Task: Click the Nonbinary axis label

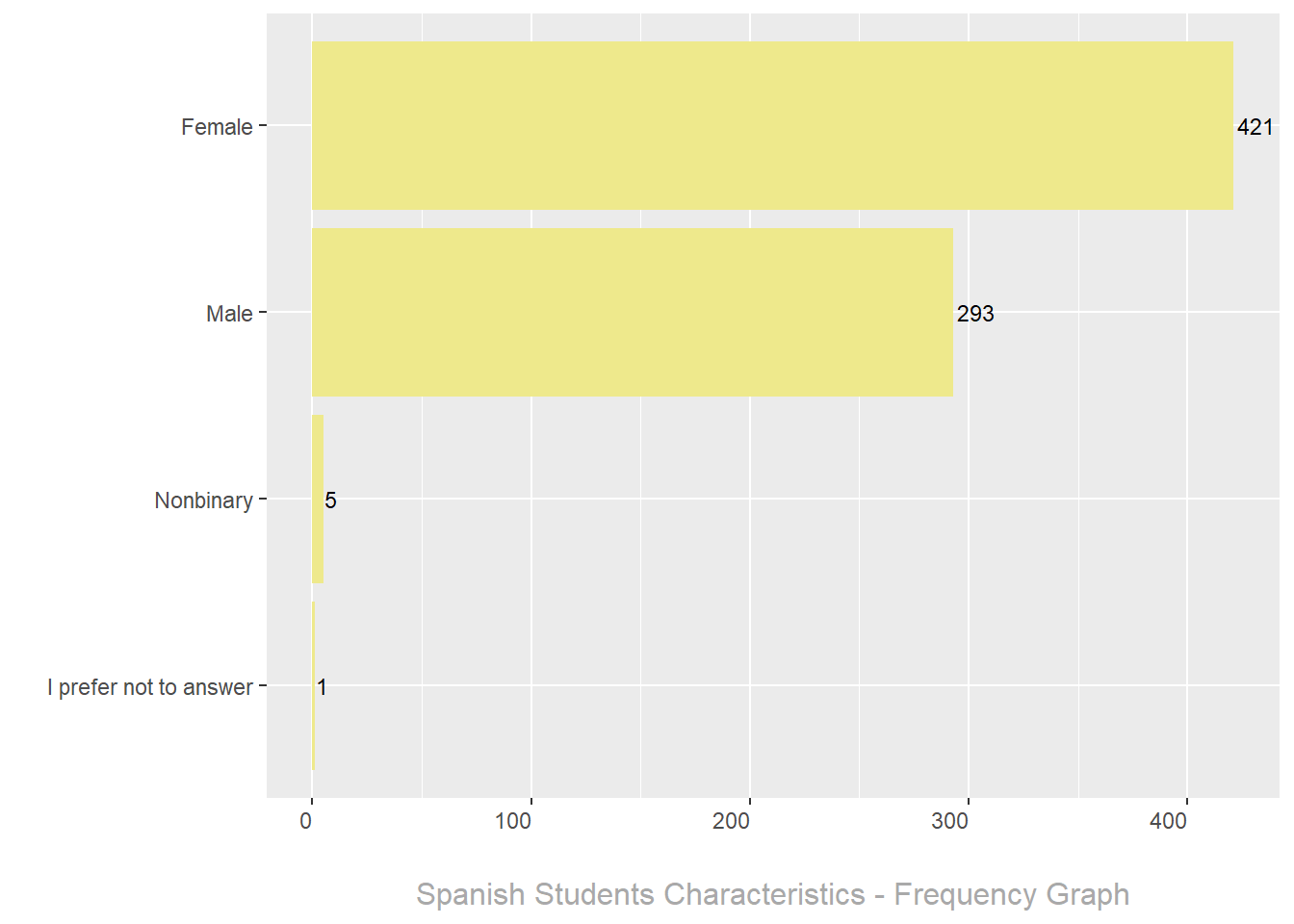Action: click(203, 500)
